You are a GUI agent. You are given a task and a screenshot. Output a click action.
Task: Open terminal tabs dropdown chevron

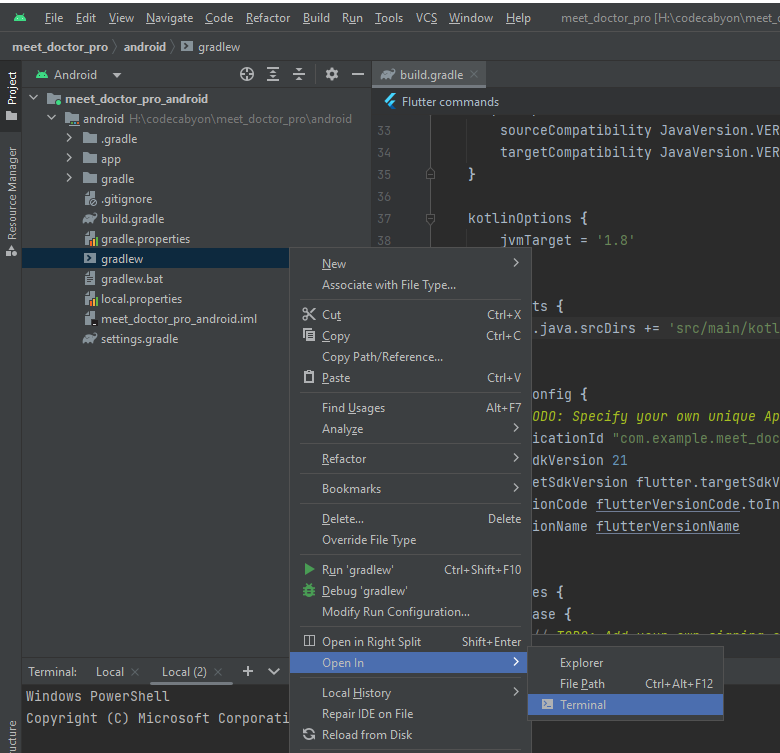tap(274, 671)
